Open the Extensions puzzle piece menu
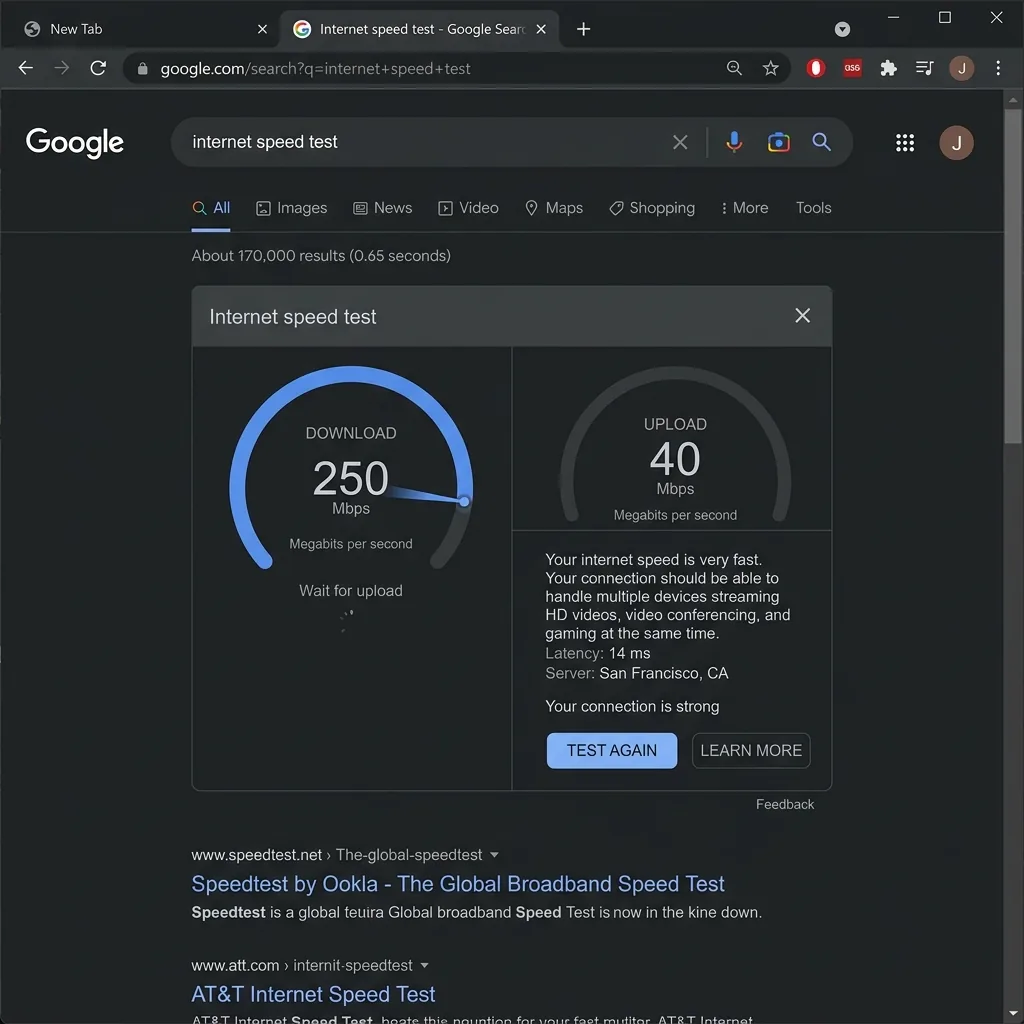The image size is (1024, 1024). click(x=888, y=68)
